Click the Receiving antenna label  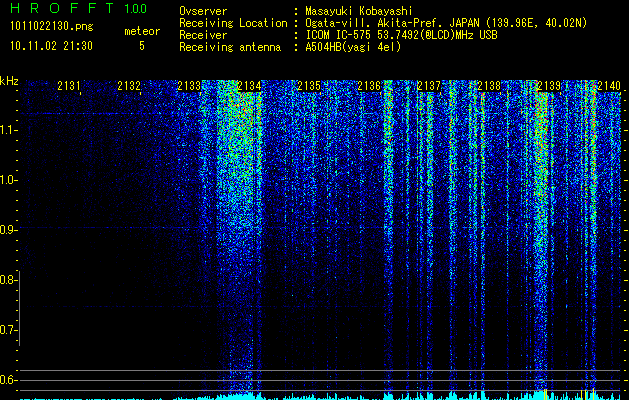(230, 47)
